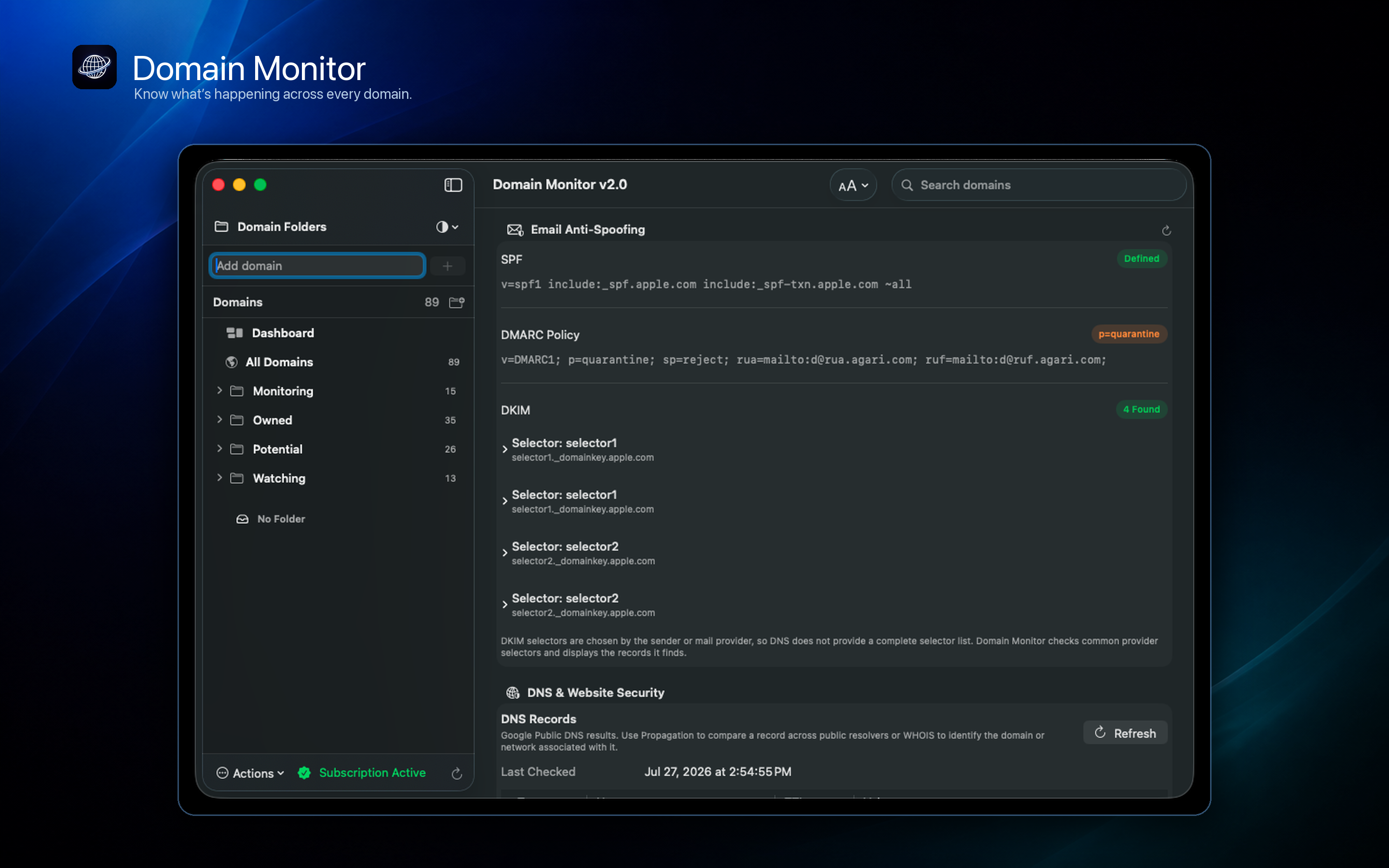This screenshot has width=1389, height=868.
Task: Click the Owned folder icon
Action: [x=236, y=420]
